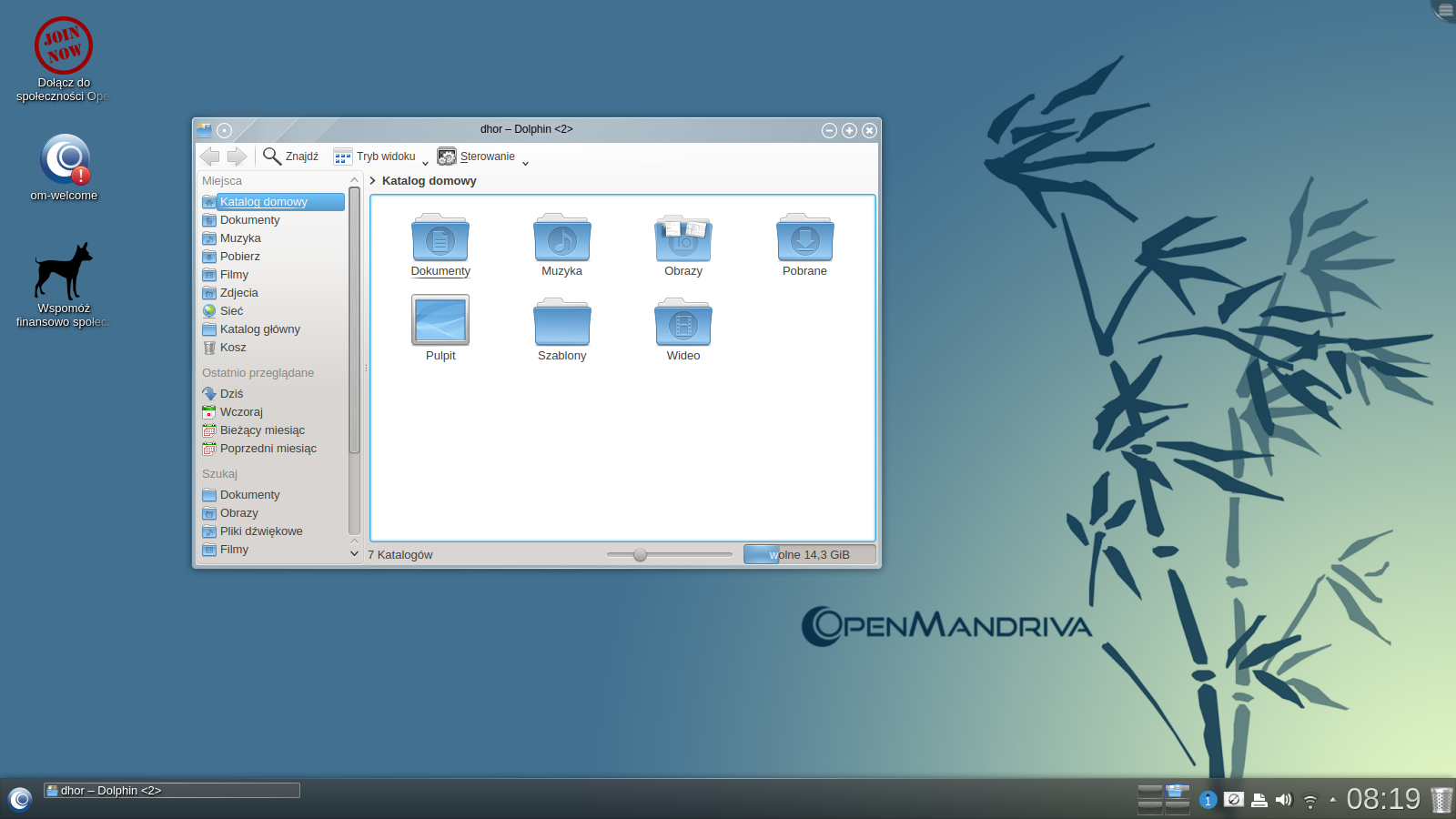1456x819 pixels.
Task: Open the wireless network tray icon
Action: point(1310,801)
